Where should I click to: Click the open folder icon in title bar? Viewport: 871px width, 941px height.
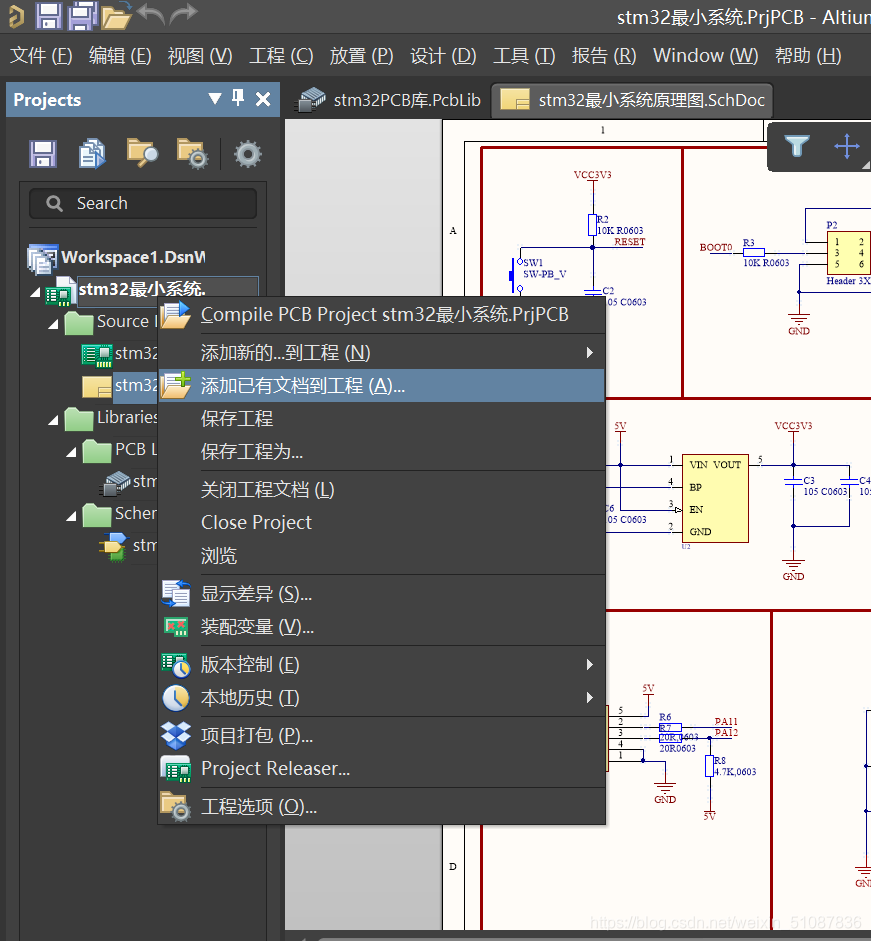[x=116, y=15]
